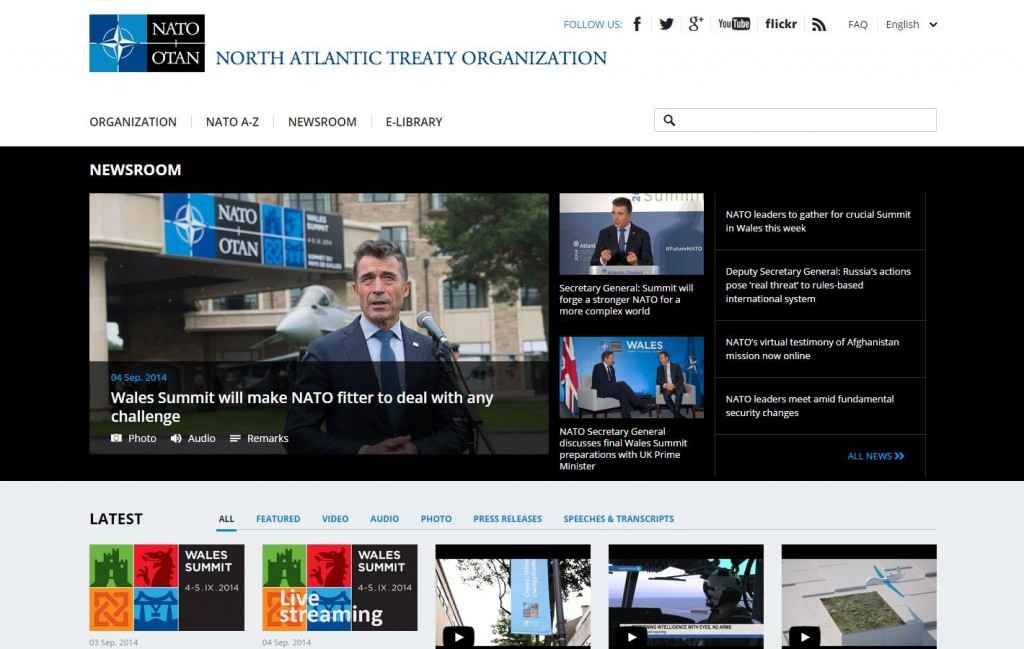1024x649 pixels.
Task: Click the All News double-arrow icon
Action: click(x=899, y=456)
